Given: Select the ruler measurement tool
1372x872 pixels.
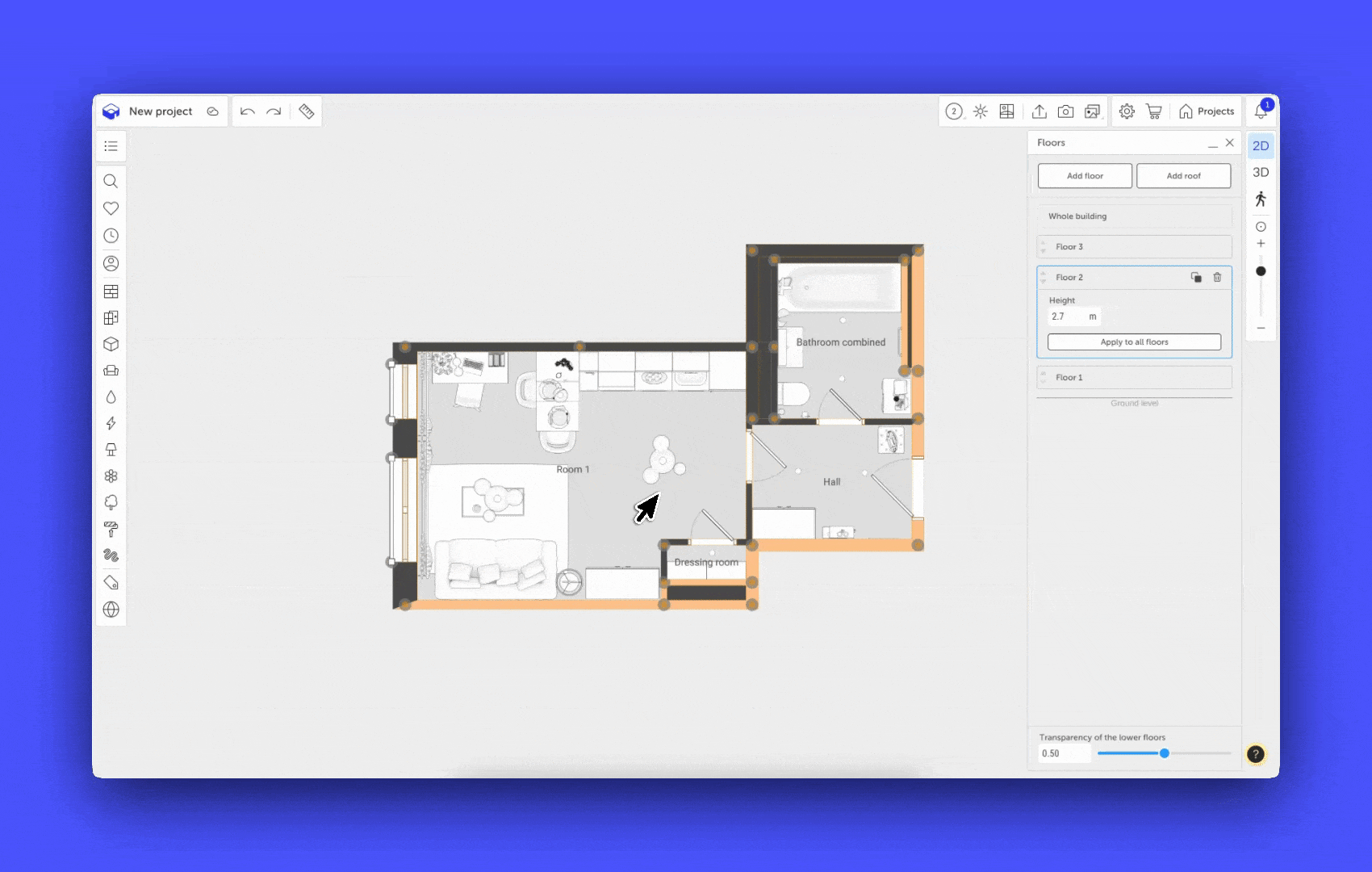Looking at the screenshot, I should [x=307, y=111].
